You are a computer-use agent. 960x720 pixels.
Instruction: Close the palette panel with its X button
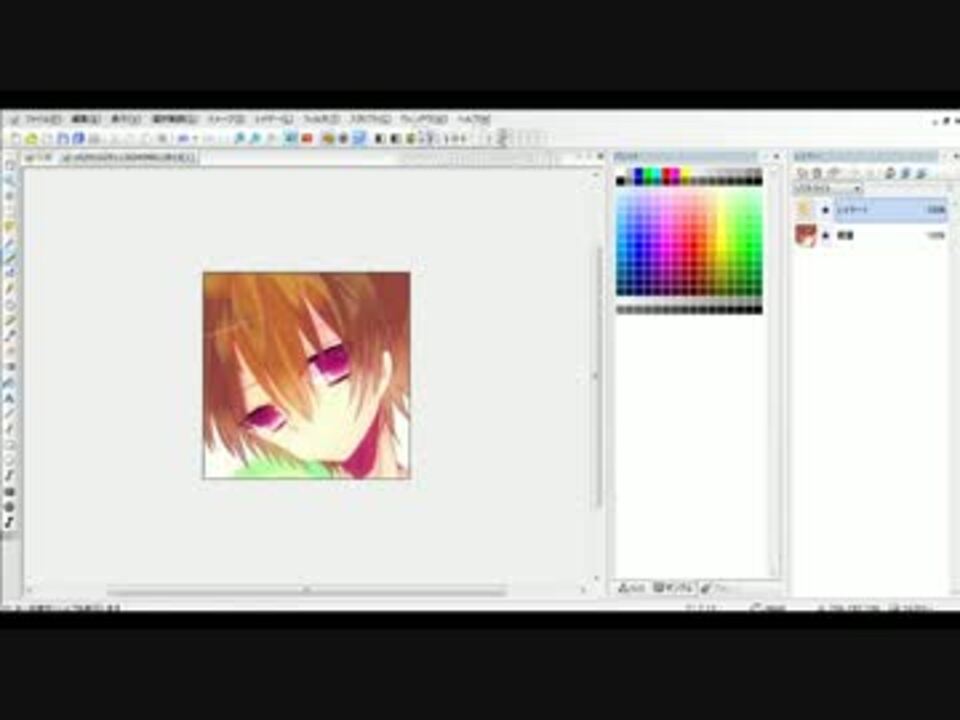(776, 156)
